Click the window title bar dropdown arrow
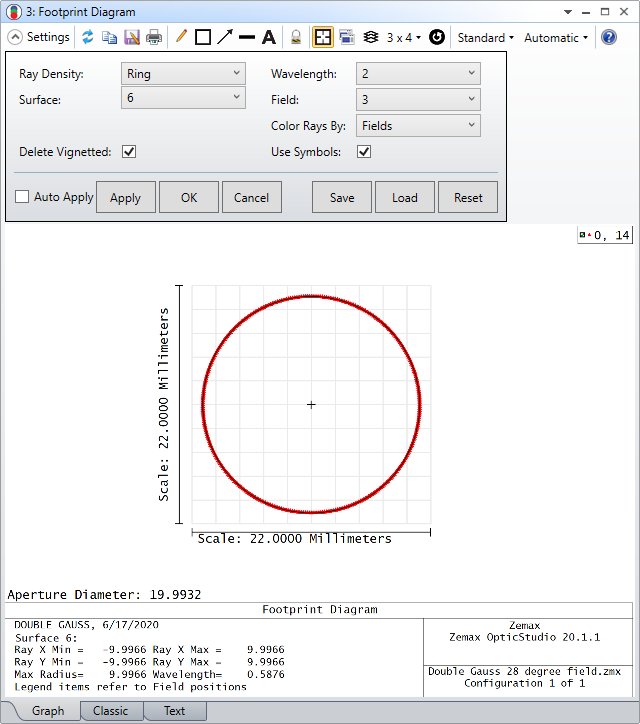Screen dimensions: 640x724 [568, 12]
